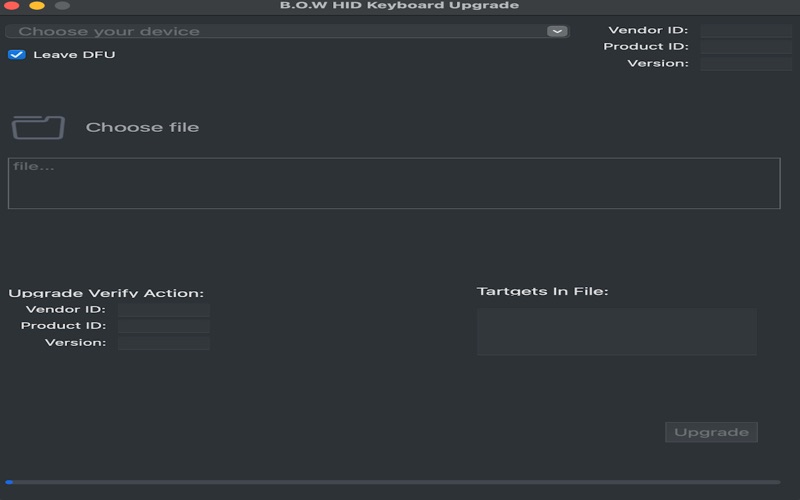
Task: Click the folder icon to browse files
Action: (38, 127)
